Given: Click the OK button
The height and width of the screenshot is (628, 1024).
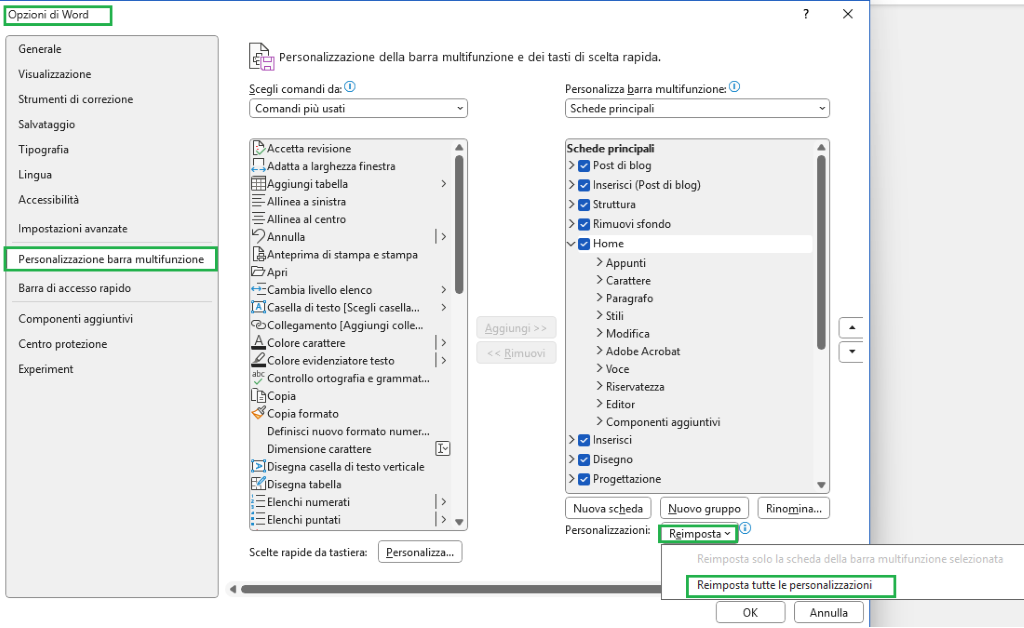Looking at the screenshot, I should (x=750, y=612).
